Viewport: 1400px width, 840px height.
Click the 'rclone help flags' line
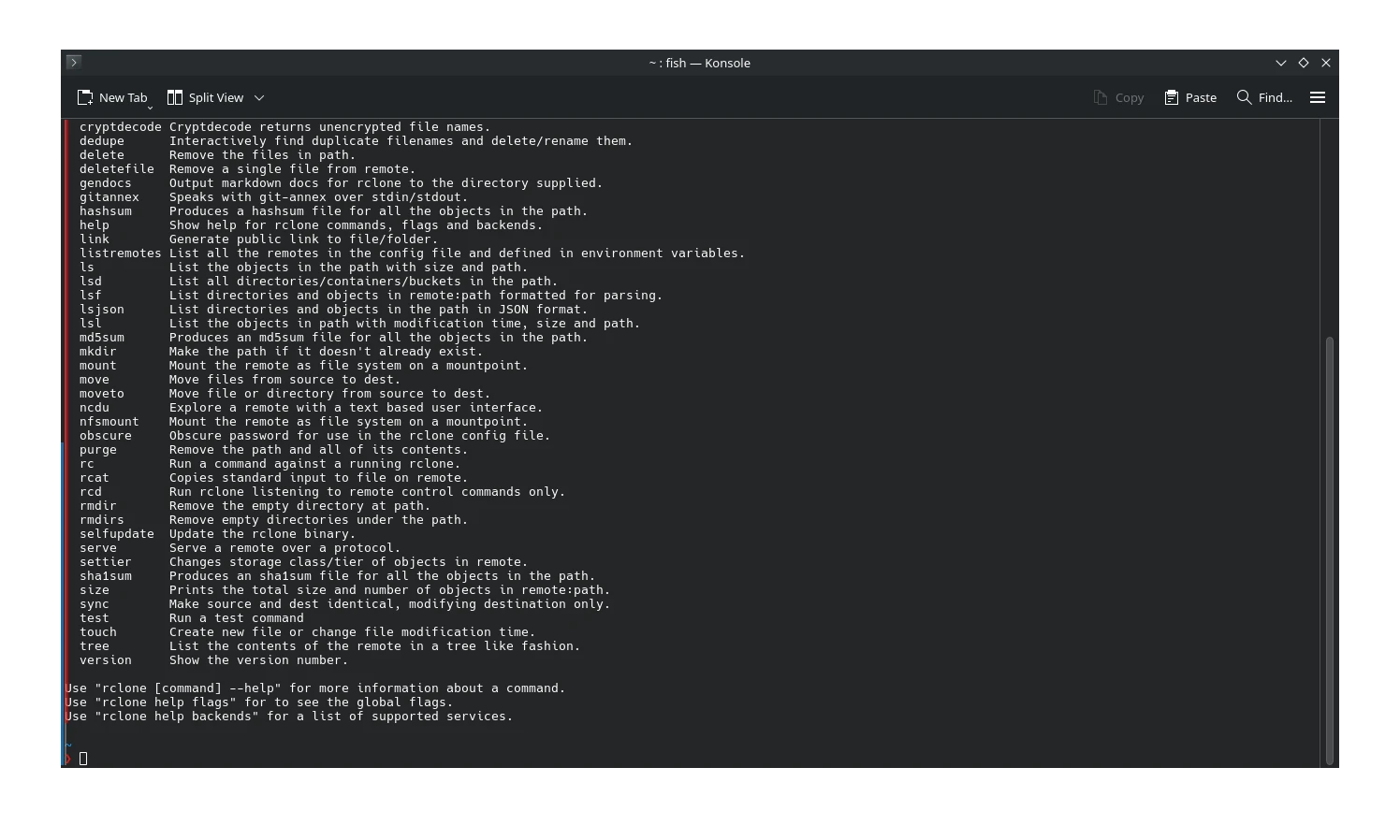coord(259,702)
